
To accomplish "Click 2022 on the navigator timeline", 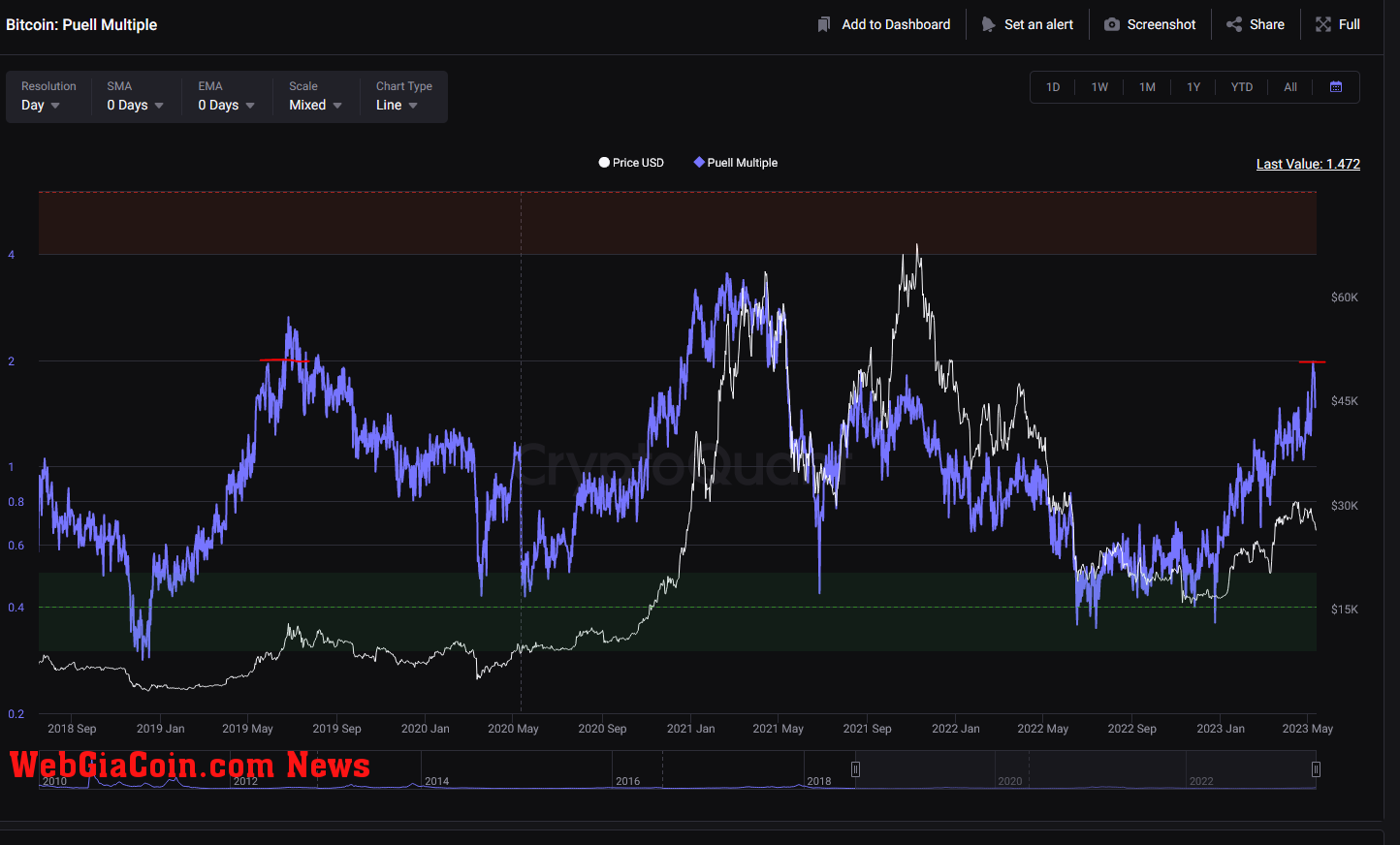I will point(1201,781).
